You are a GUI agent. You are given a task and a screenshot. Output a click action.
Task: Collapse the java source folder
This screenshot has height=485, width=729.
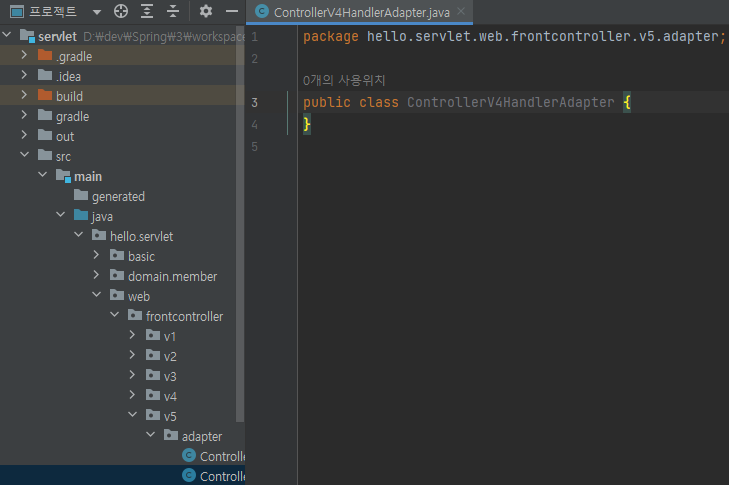[60, 215]
